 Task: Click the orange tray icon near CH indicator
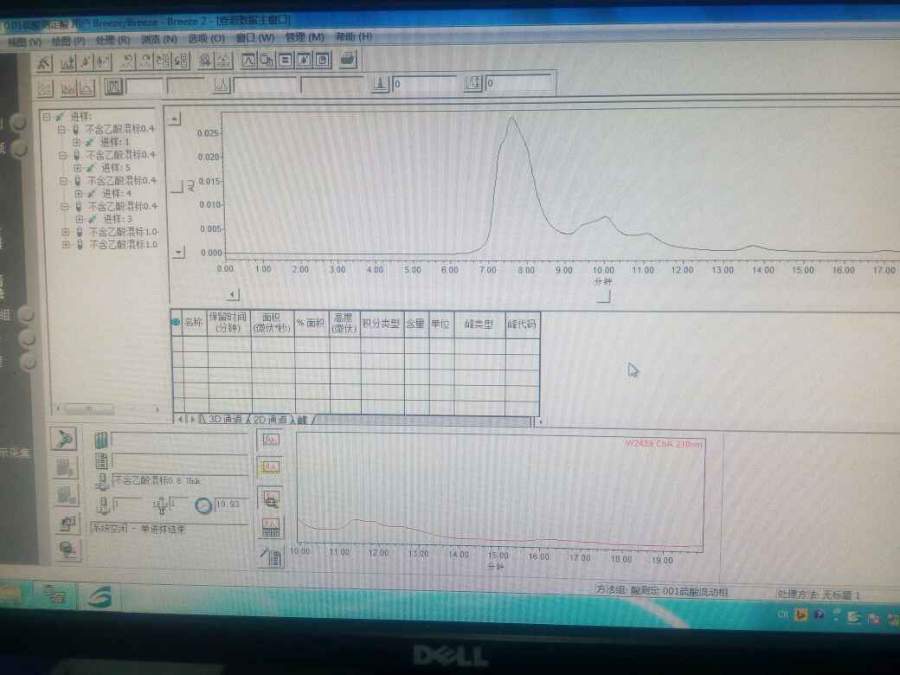tap(800, 615)
